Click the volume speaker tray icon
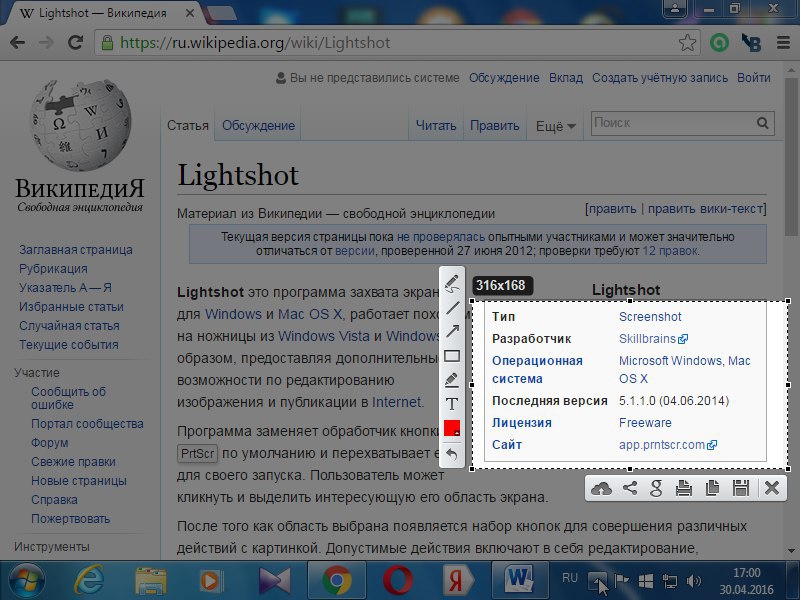Viewport: 800px width, 600px height. [x=694, y=581]
